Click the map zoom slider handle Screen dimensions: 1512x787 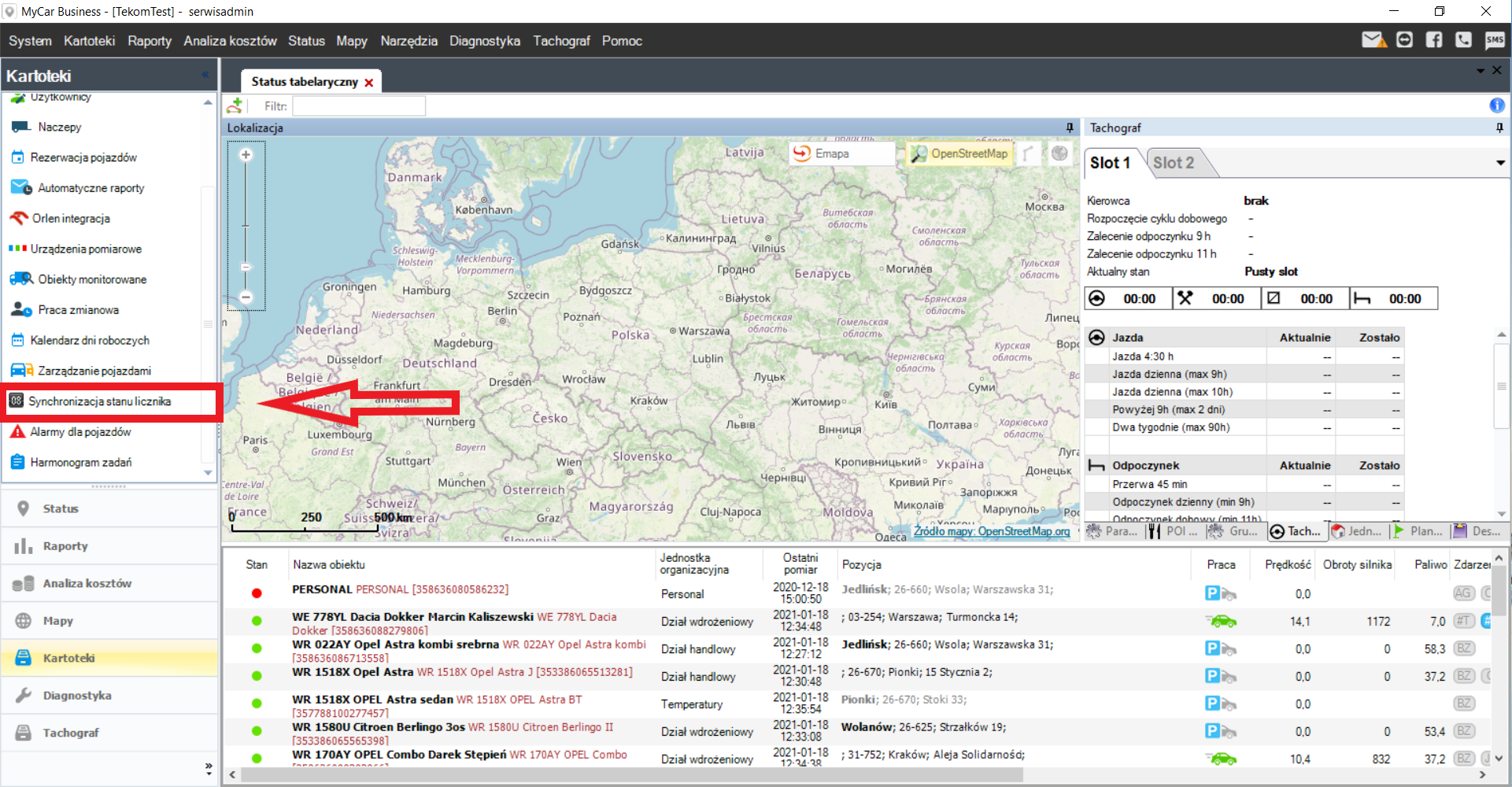coord(246,267)
